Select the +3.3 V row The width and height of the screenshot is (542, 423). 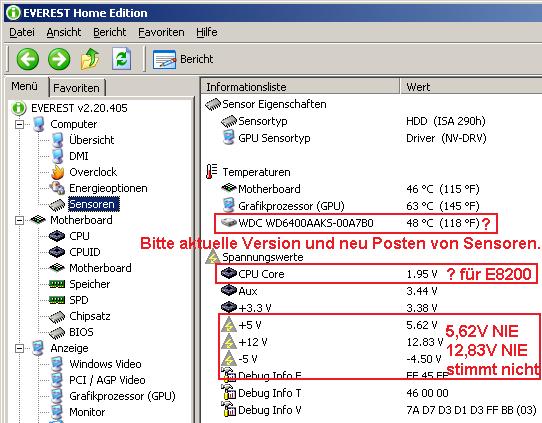tap(328, 308)
